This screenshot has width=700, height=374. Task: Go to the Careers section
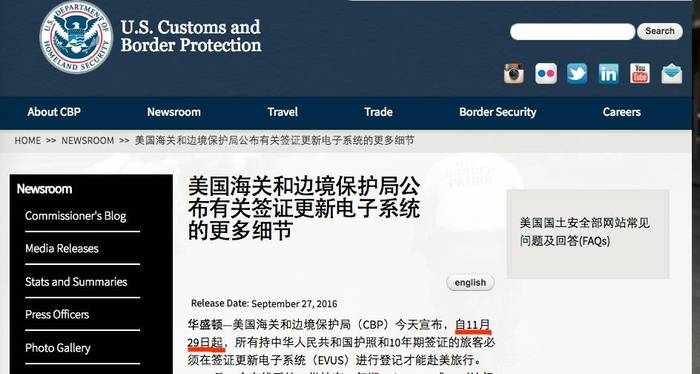click(x=621, y=112)
